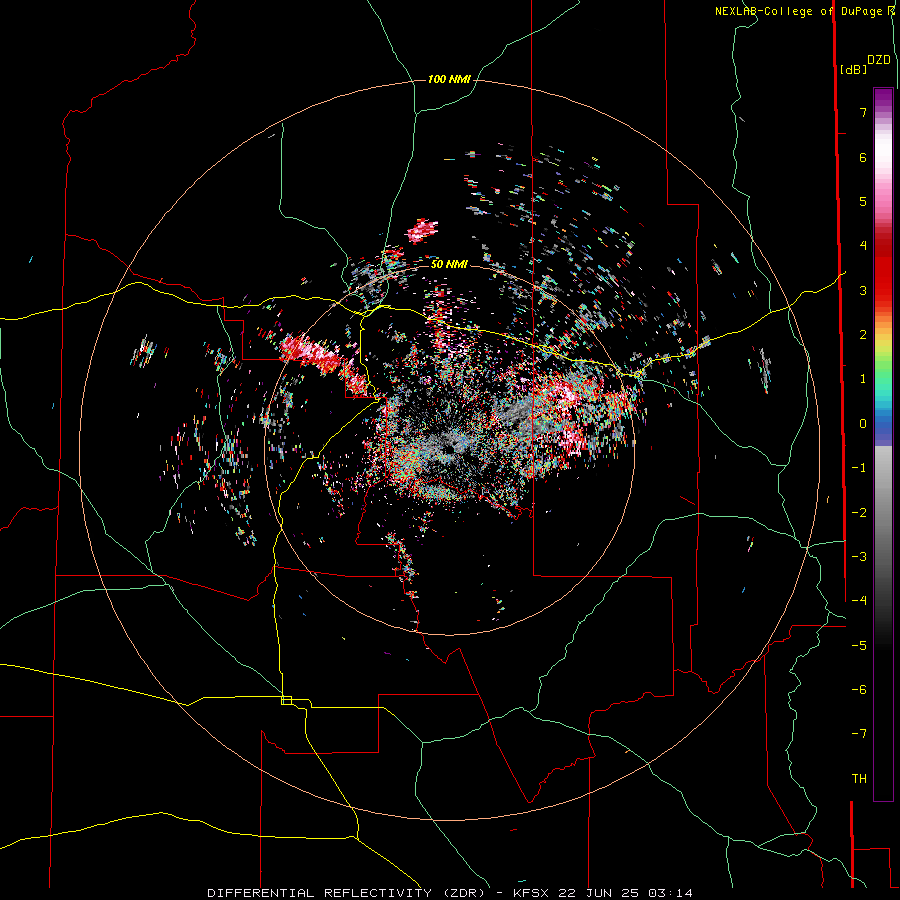Click the 6 dB value on the color scale
Screen dimensions: 900x900
point(863,157)
